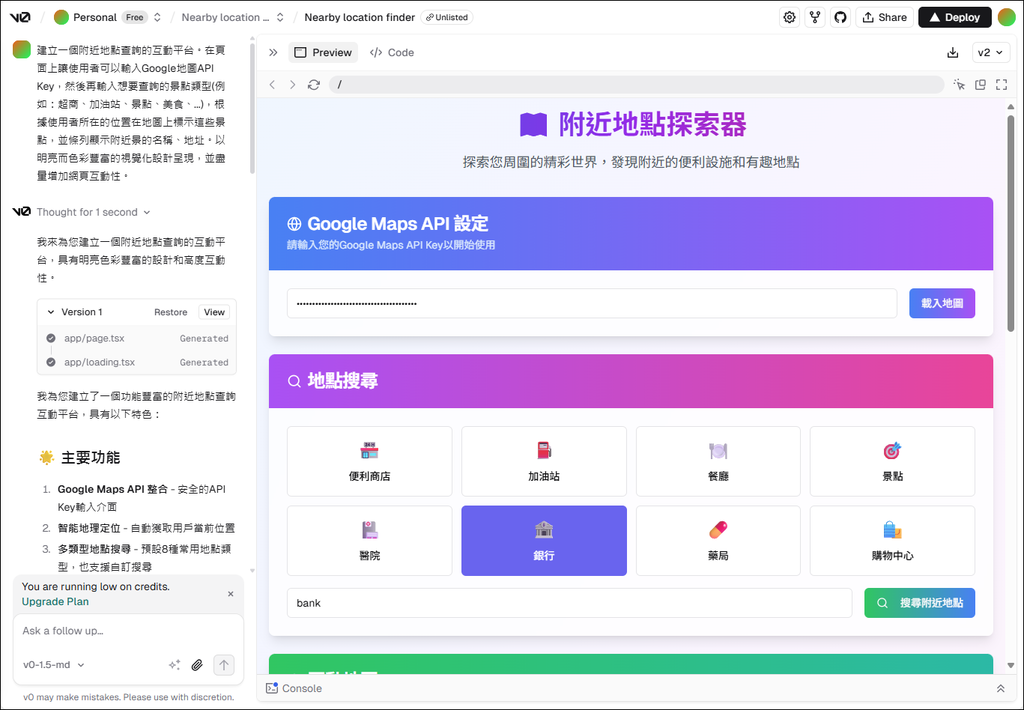Click the enhance prompt sparkle icon

point(174,665)
